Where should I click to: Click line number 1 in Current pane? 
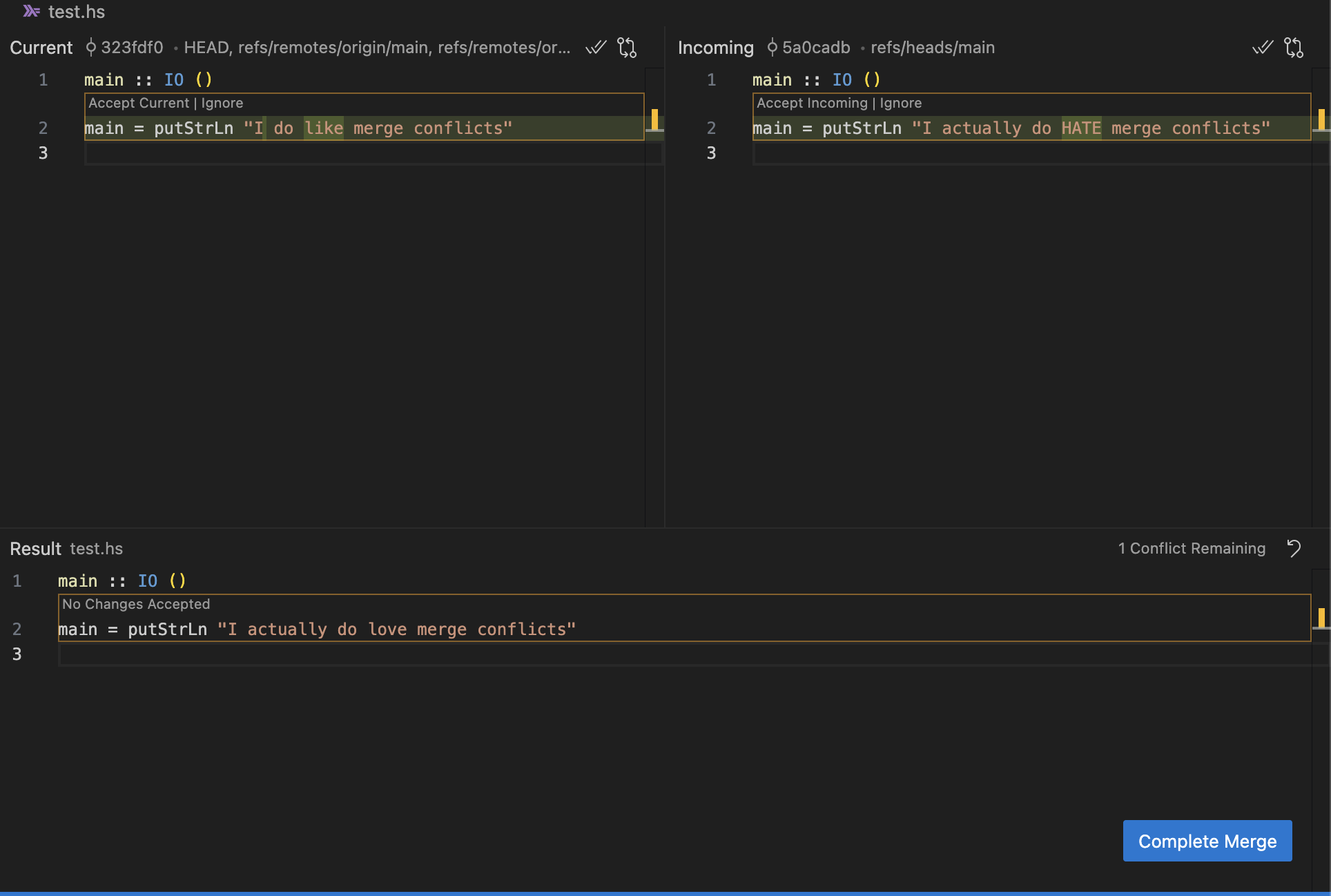(43, 80)
